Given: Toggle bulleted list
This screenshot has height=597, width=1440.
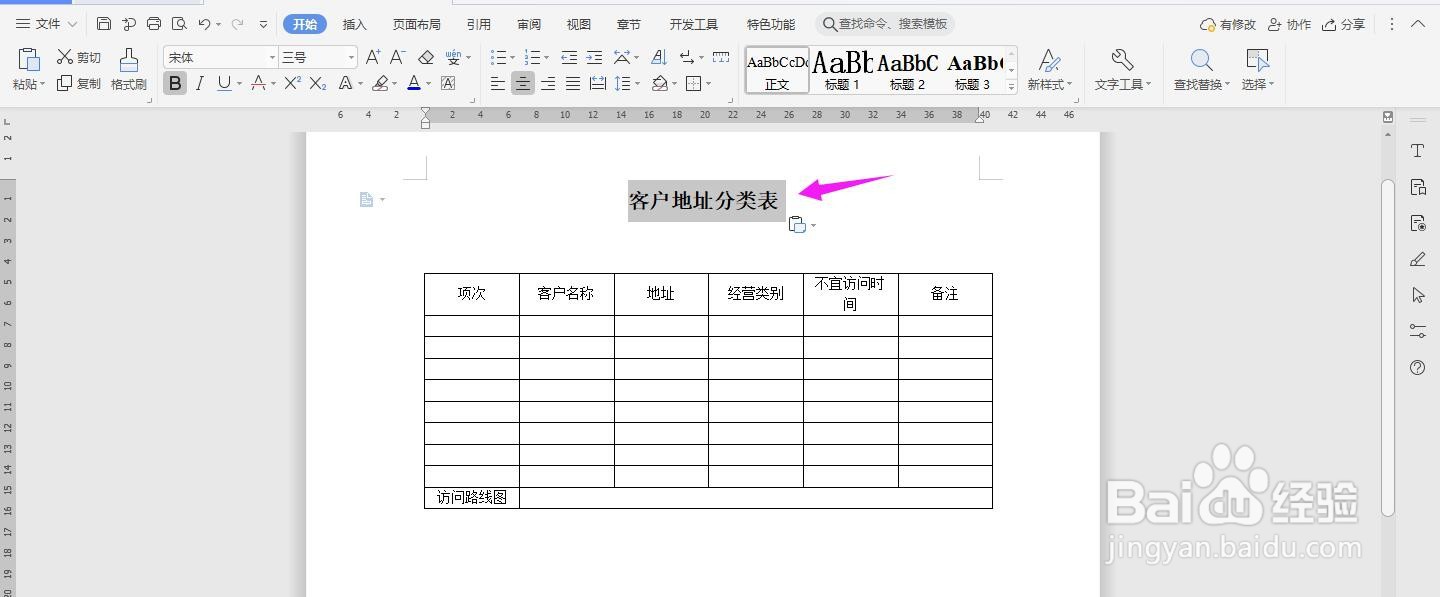Looking at the screenshot, I should [498, 57].
